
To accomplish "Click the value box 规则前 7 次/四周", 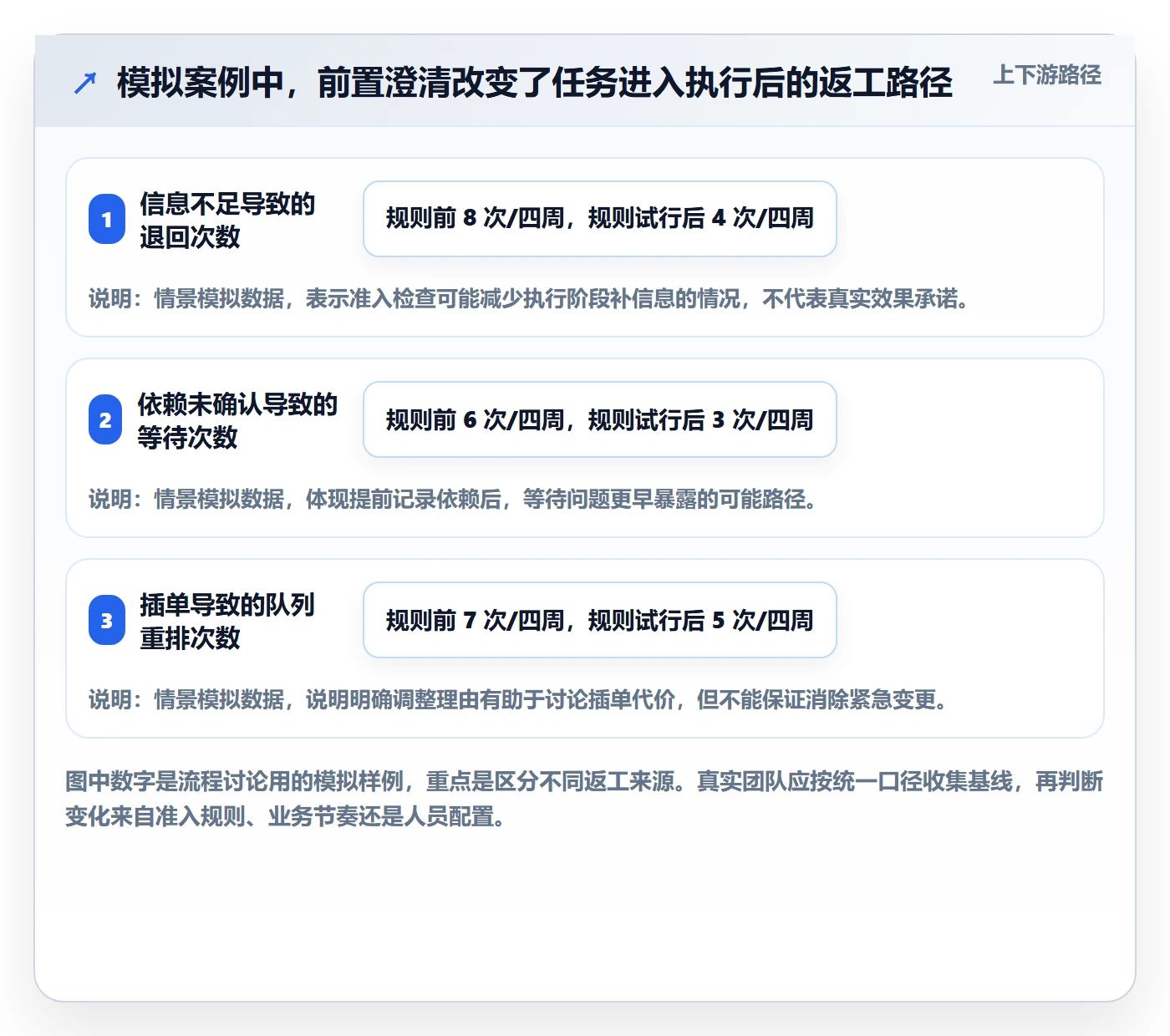I will click(x=600, y=620).
